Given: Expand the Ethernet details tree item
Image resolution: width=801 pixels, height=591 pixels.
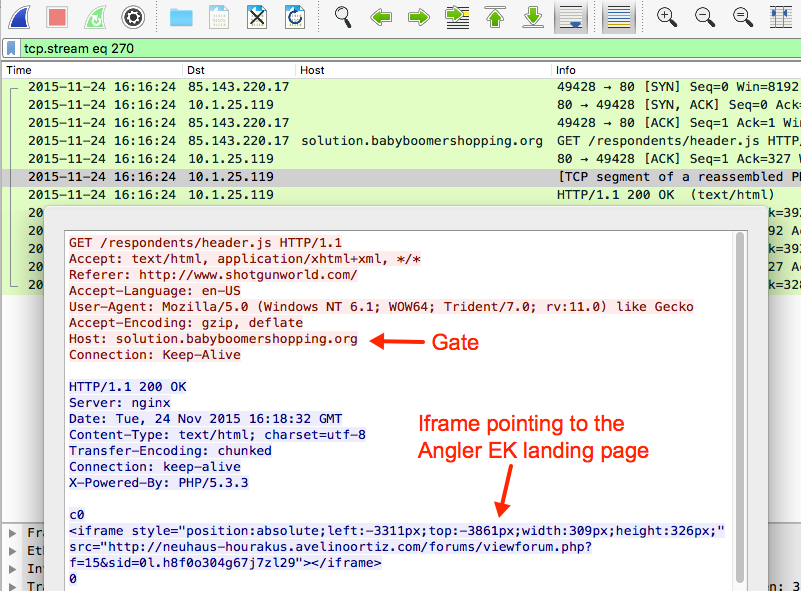Looking at the screenshot, I should 13,551.
